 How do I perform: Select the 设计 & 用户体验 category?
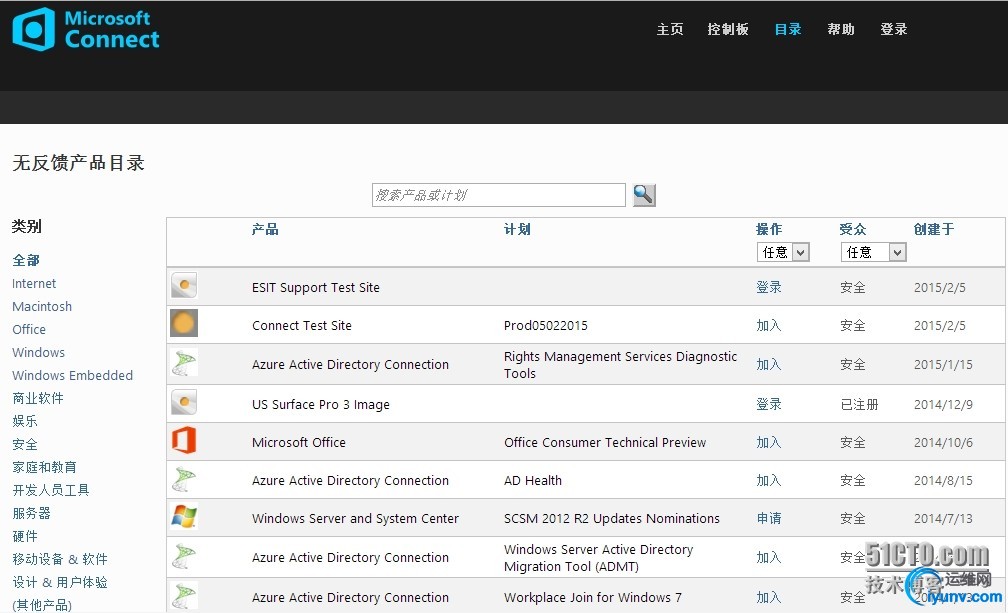click(x=60, y=582)
